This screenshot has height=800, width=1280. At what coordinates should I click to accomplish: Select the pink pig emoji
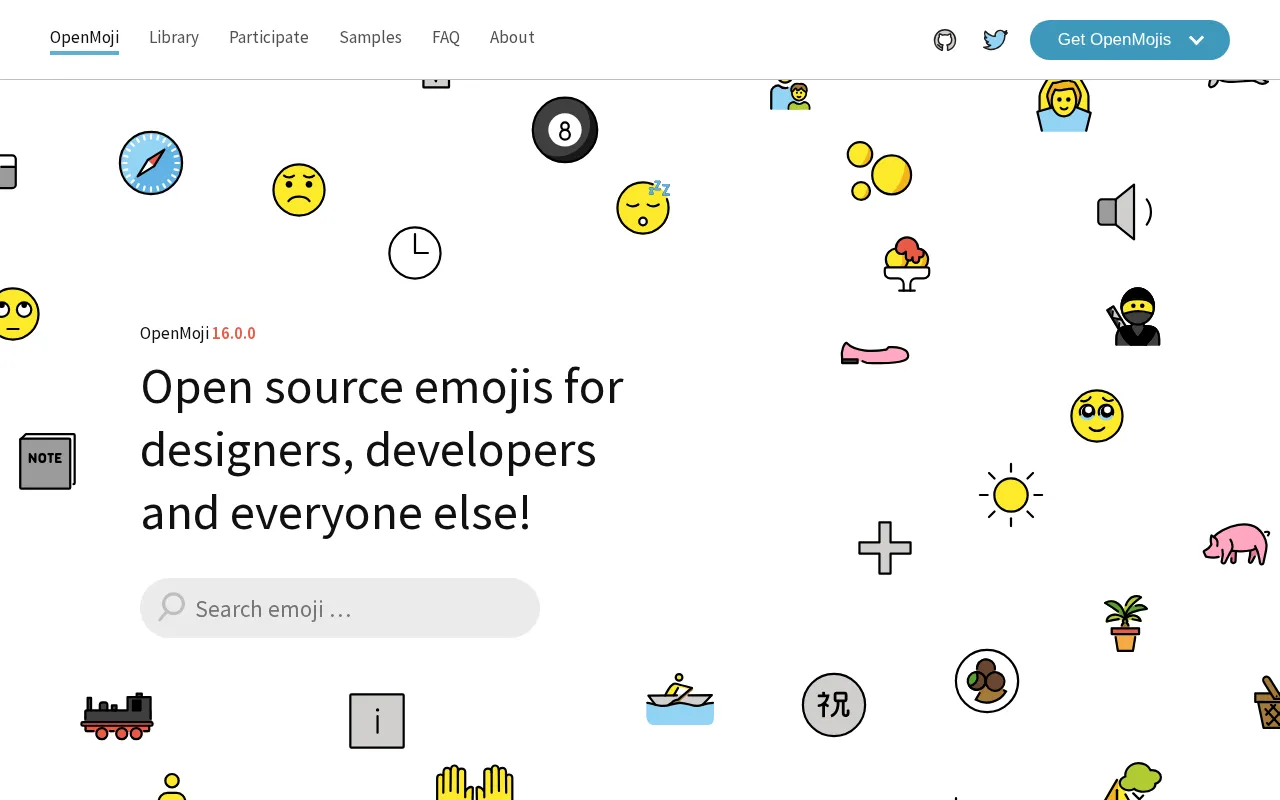[x=1237, y=544]
